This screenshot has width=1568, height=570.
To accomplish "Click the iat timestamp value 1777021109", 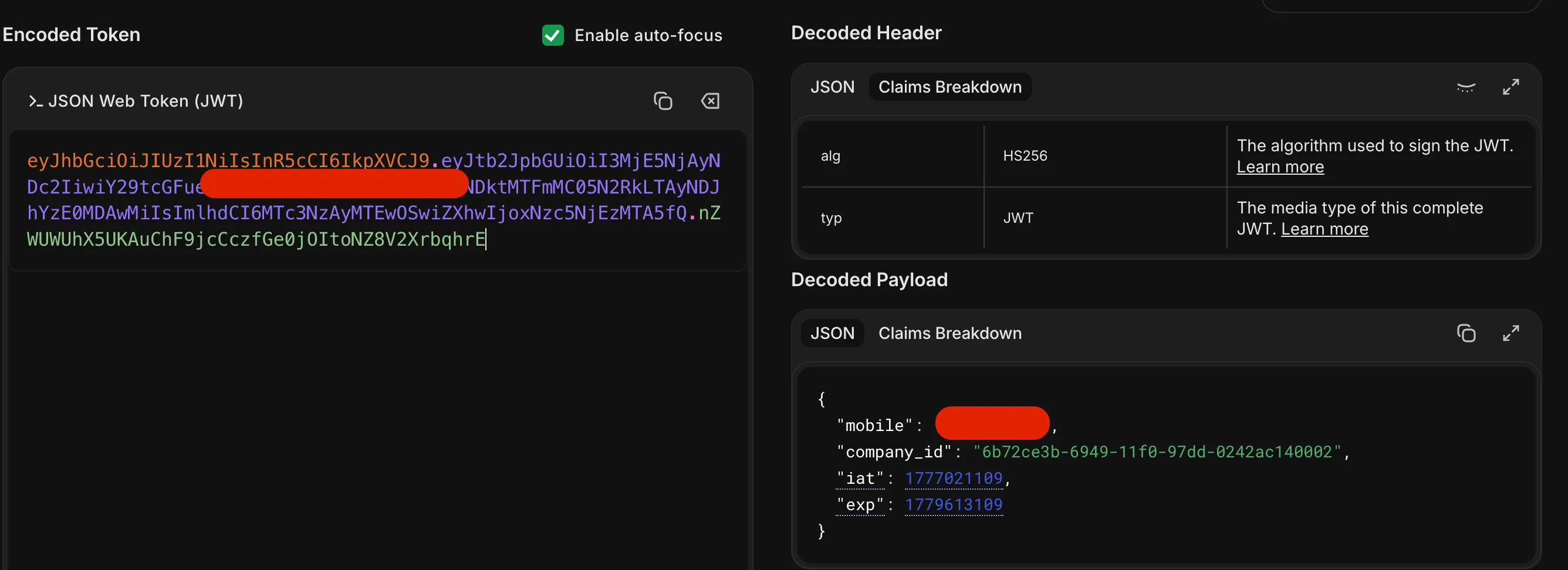I will 953,479.
